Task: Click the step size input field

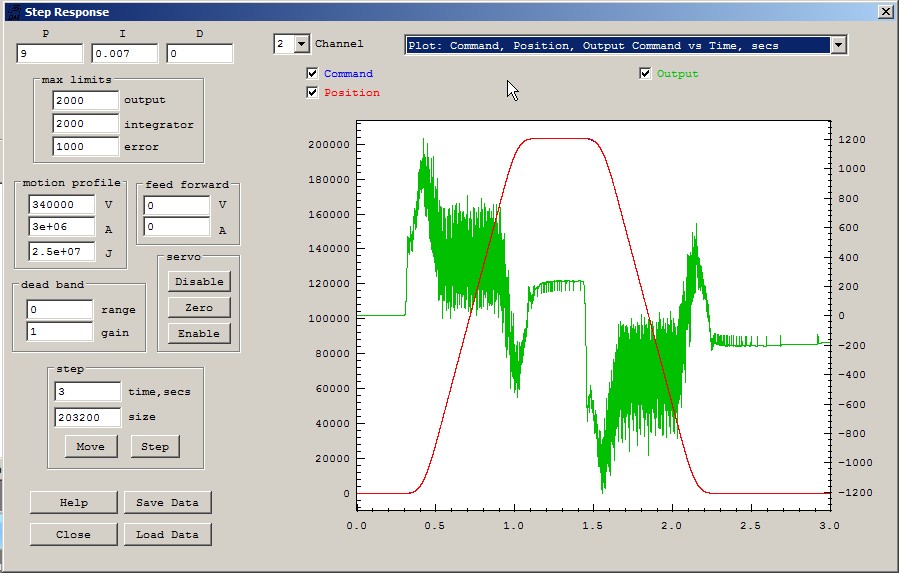Action: [x=87, y=417]
